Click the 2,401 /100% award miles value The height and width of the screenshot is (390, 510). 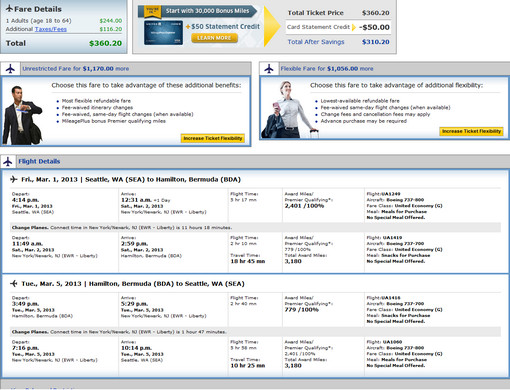tap(304, 206)
